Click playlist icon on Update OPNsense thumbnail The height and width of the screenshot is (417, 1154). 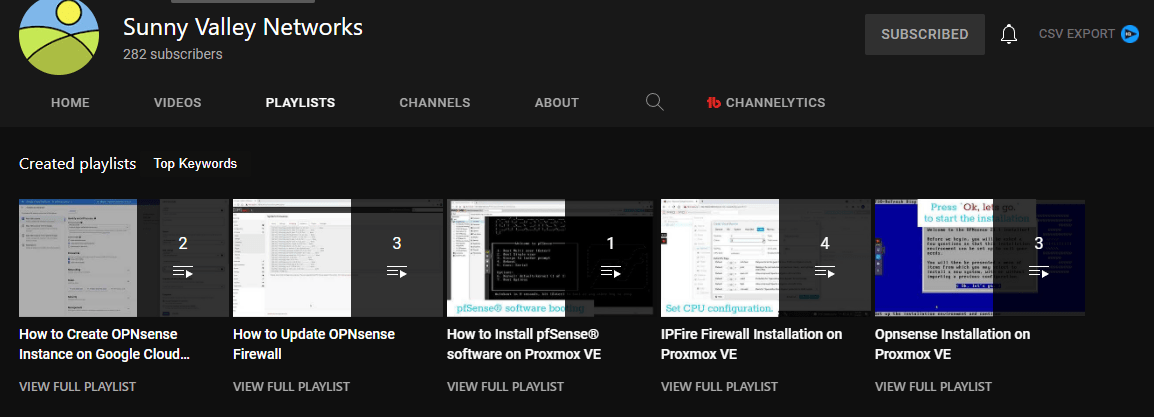(x=397, y=271)
